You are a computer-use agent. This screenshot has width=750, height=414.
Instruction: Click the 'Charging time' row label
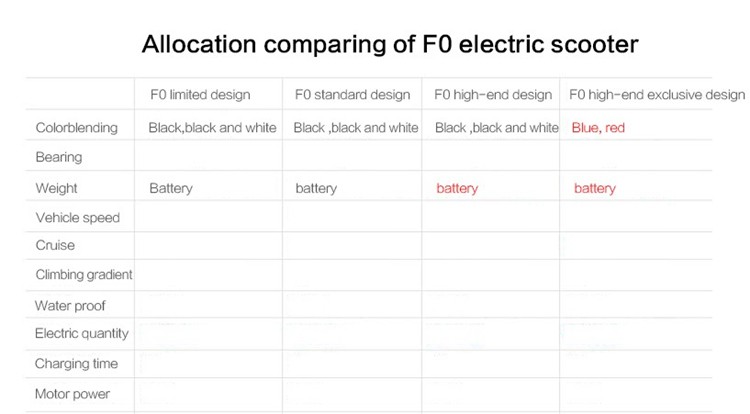tap(76, 364)
